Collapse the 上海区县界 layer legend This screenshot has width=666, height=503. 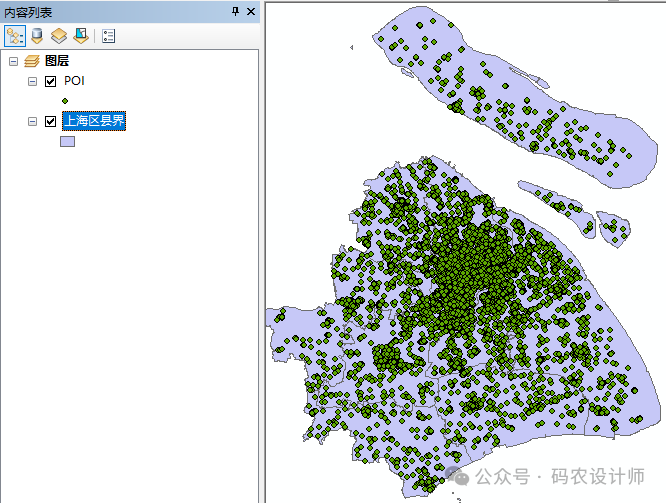[32, 122]
